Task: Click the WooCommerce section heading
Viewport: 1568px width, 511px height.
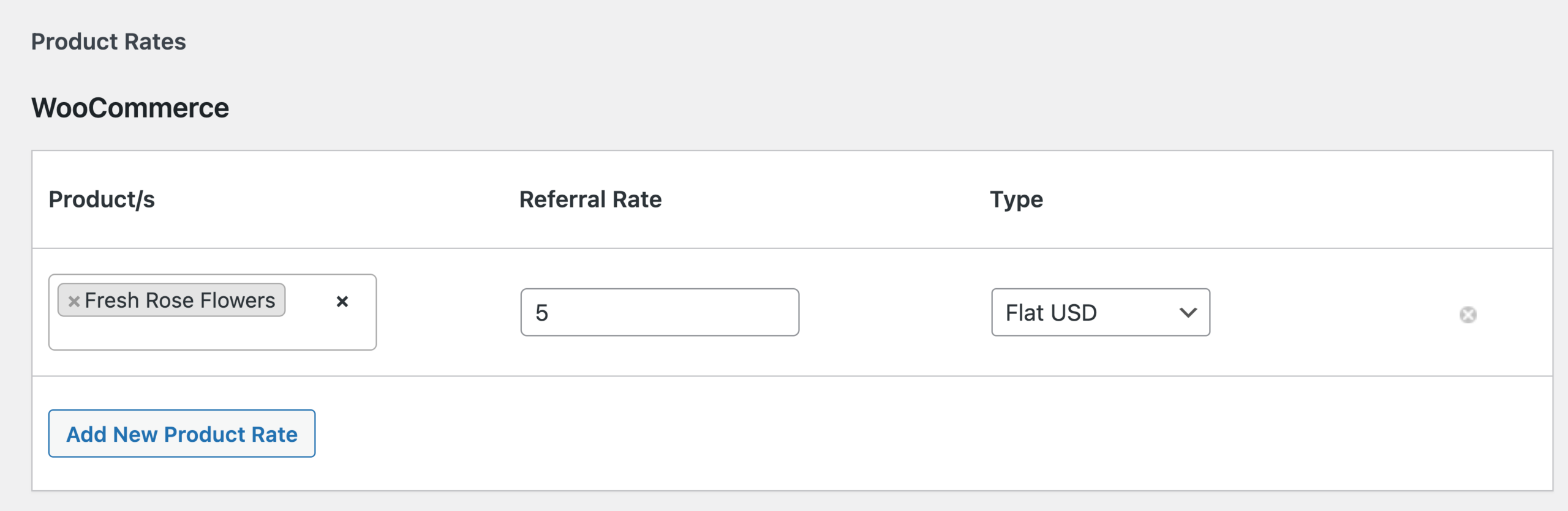Action: (130, 107)
